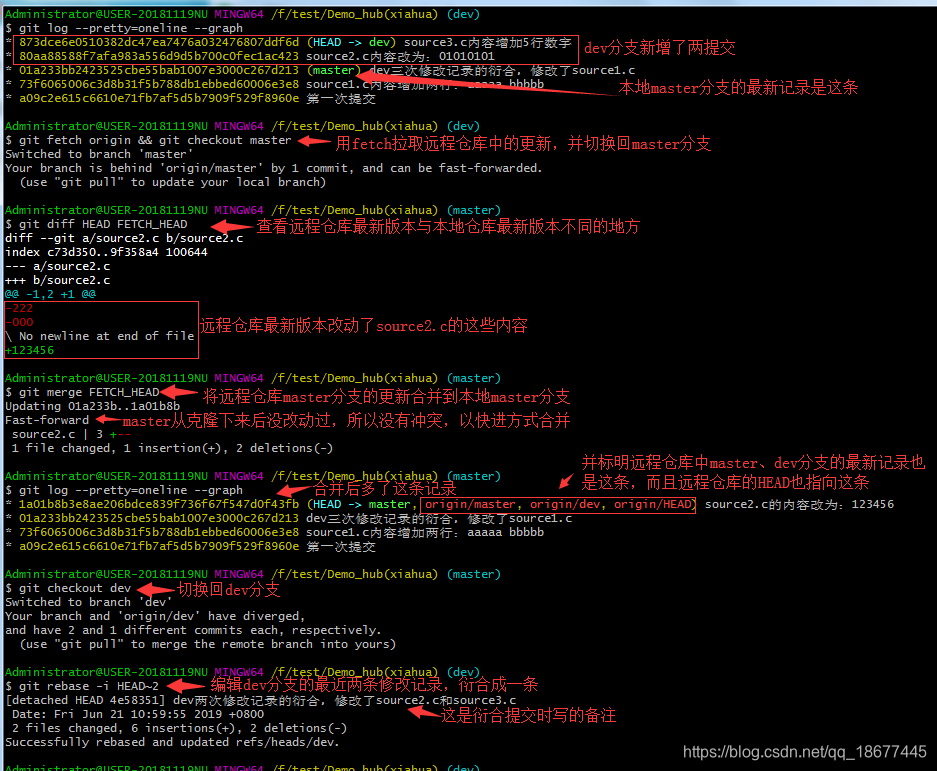Click the '[detached HEAD 4e58351]' text
The height and width of the screenshot is (771, 937).
point(85,700)
